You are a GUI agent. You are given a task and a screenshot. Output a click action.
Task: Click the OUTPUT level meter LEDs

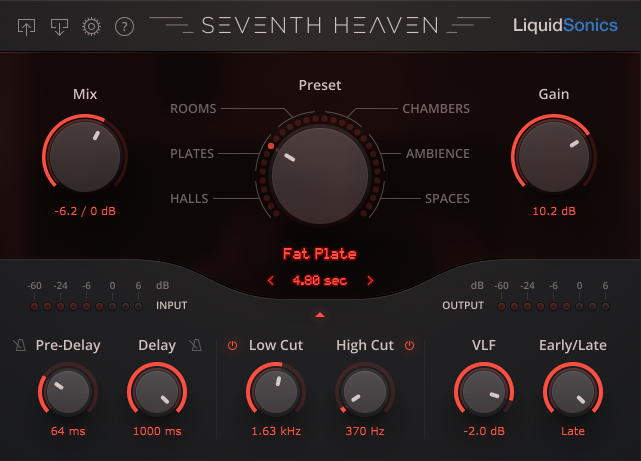point(553,306)
